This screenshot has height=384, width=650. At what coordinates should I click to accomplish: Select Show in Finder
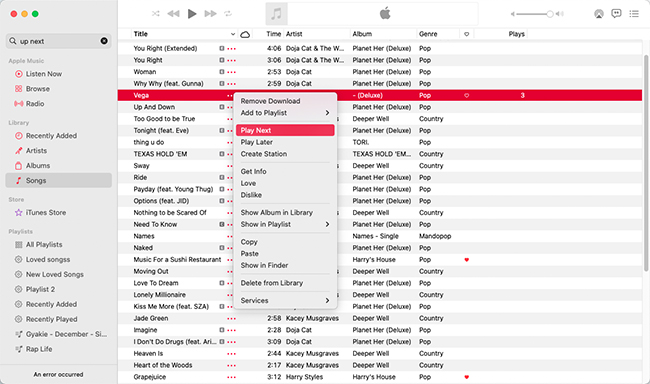tap(285, 265)
